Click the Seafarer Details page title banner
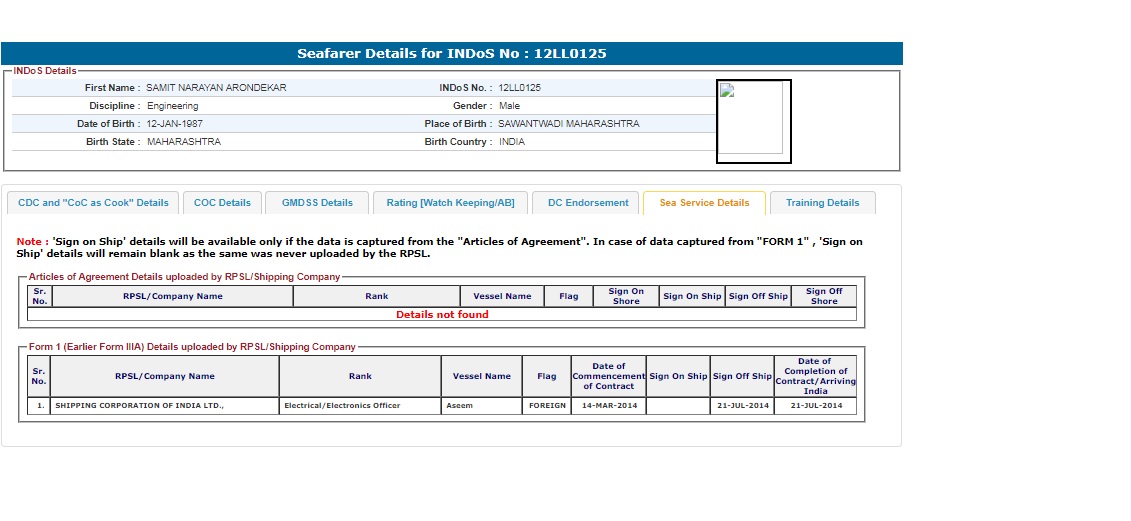 coord(452,54)
